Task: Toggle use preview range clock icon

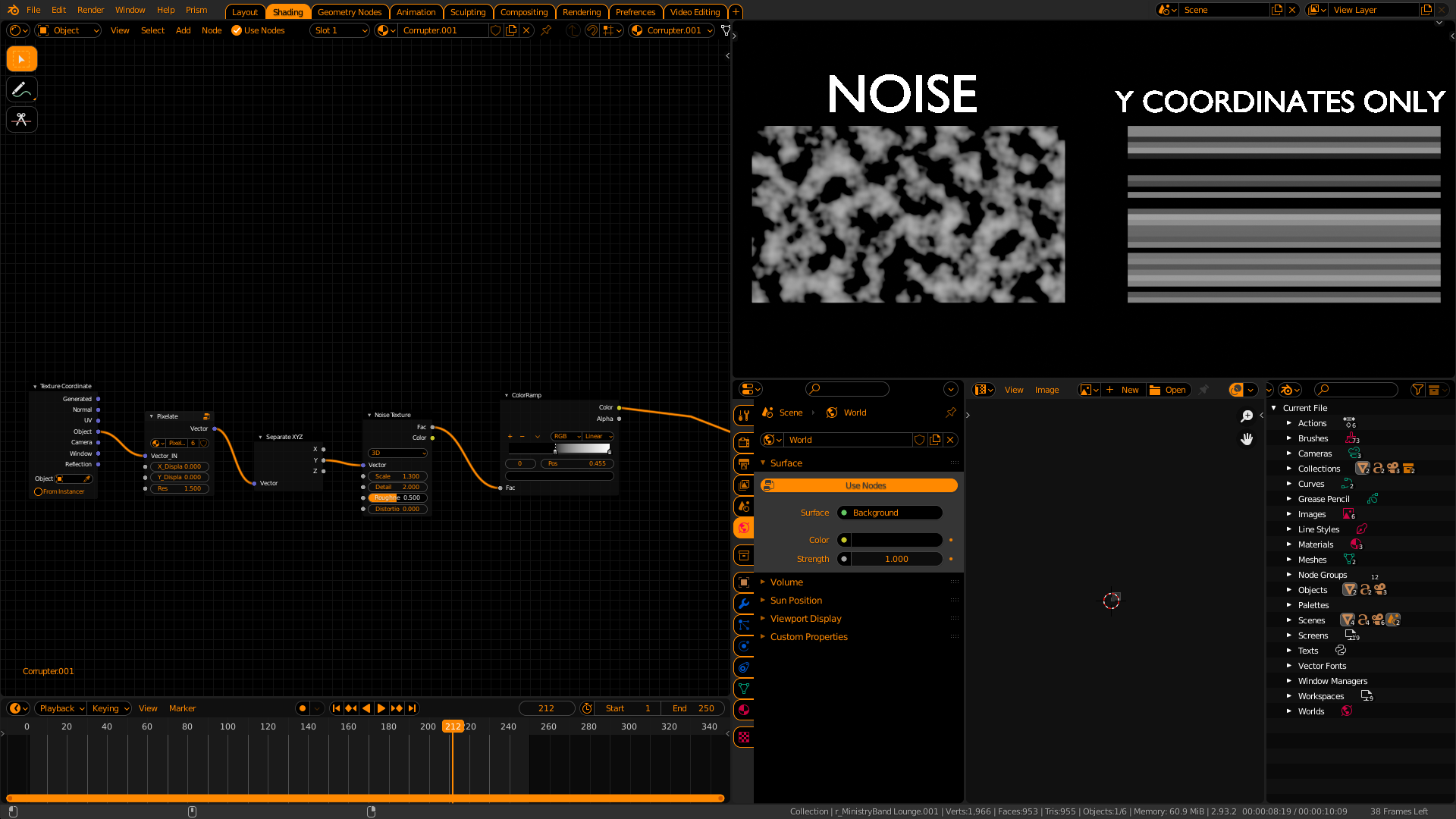Action: (587, 708)
